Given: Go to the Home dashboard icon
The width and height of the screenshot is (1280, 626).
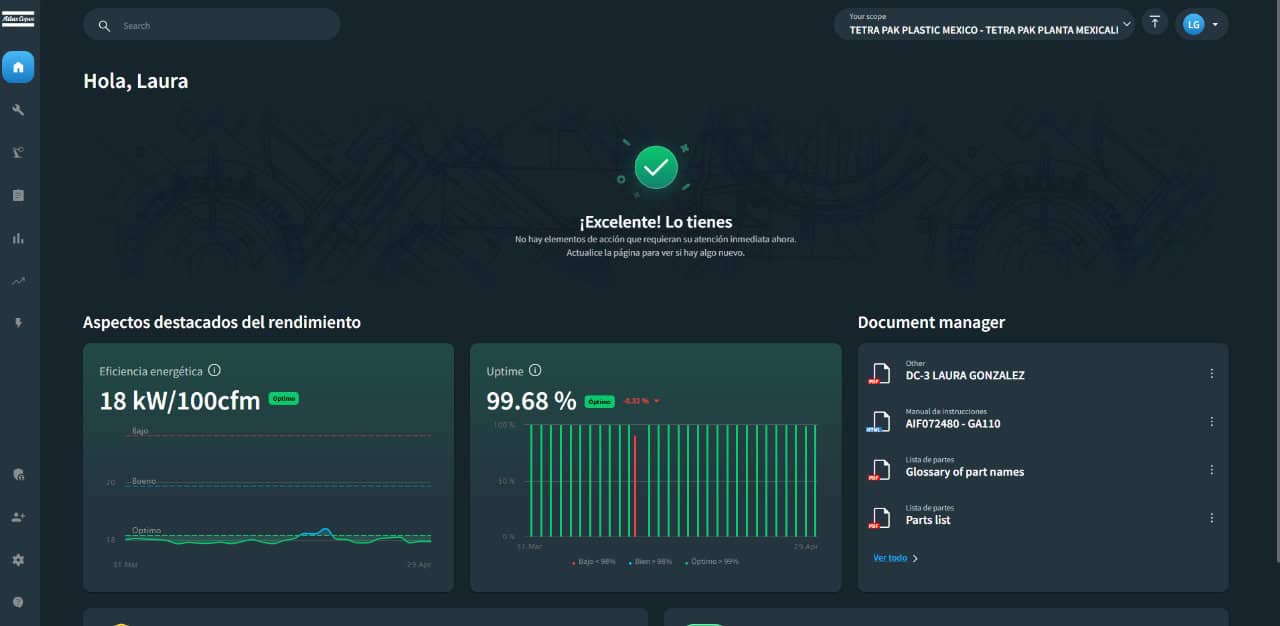Looking at the screenshot, I should [18, 67].
